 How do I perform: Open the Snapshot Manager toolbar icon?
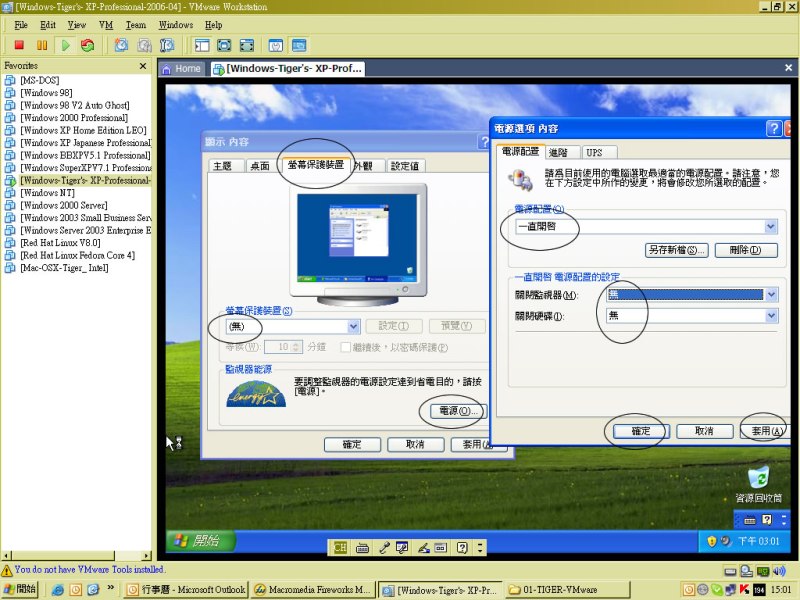click(167, 45)
